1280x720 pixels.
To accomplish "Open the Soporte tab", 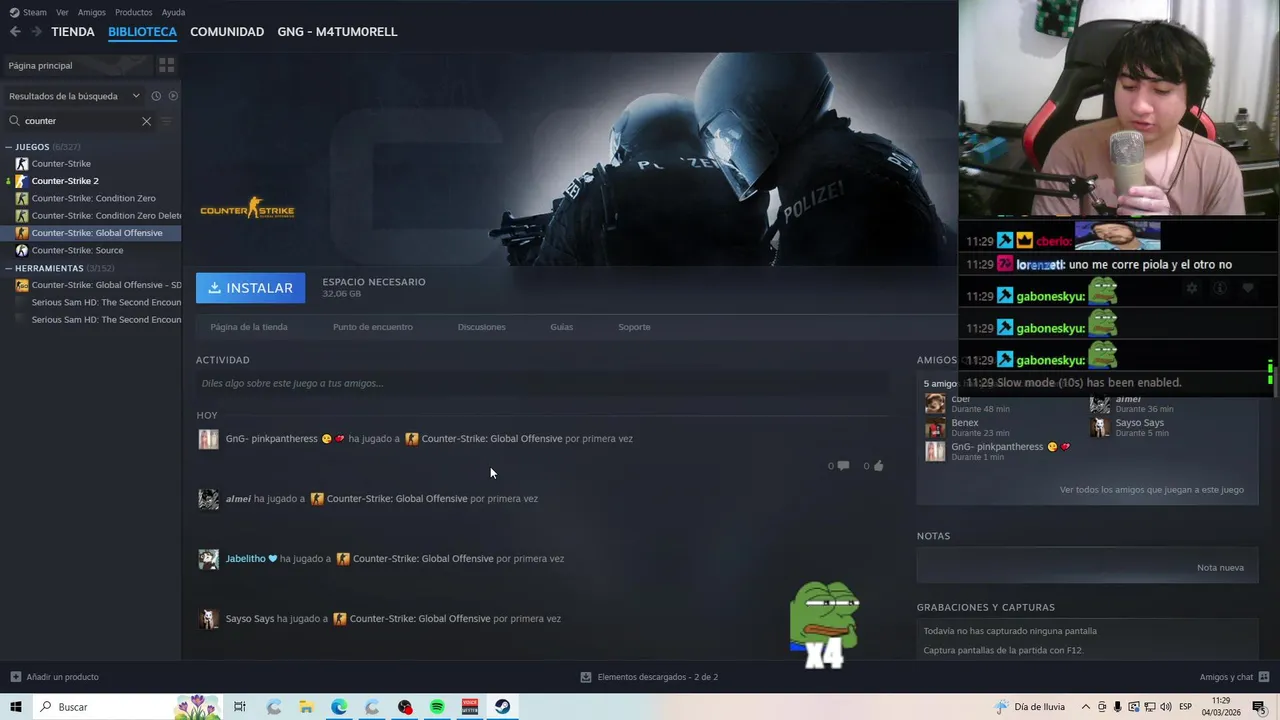I will click(x=634, y=327).
